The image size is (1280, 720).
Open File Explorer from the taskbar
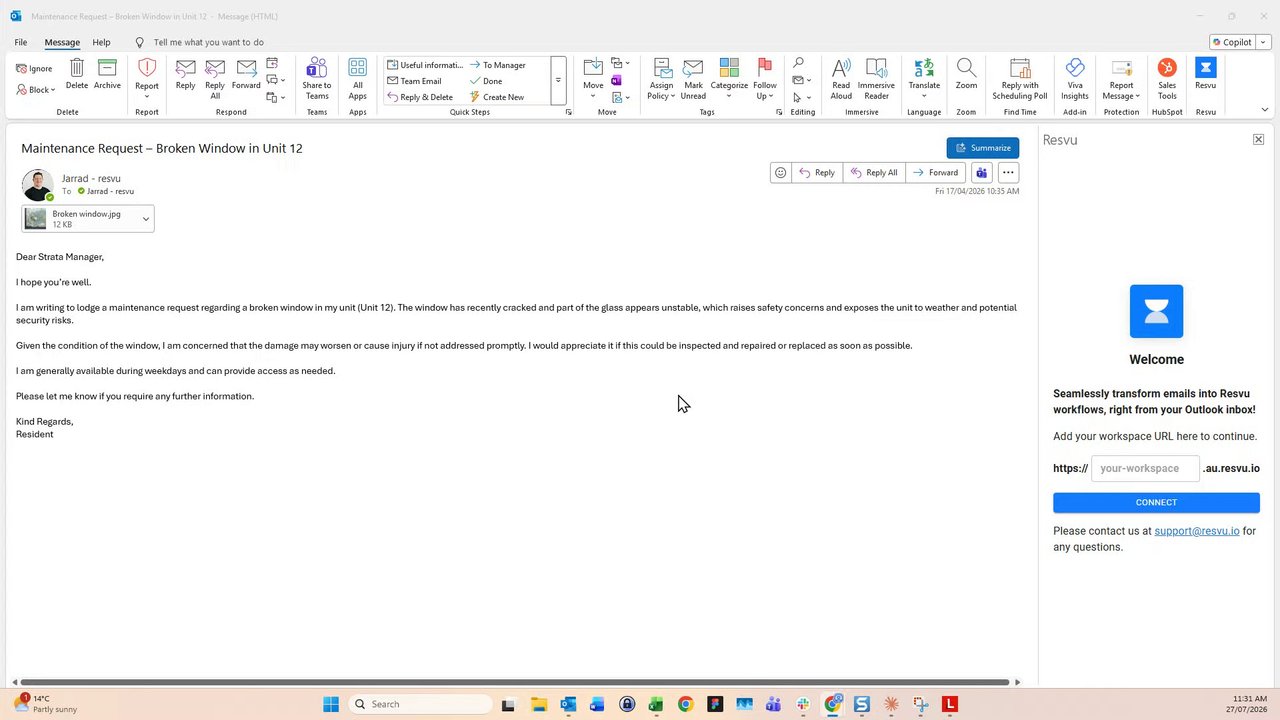click(x=538, y=704)
